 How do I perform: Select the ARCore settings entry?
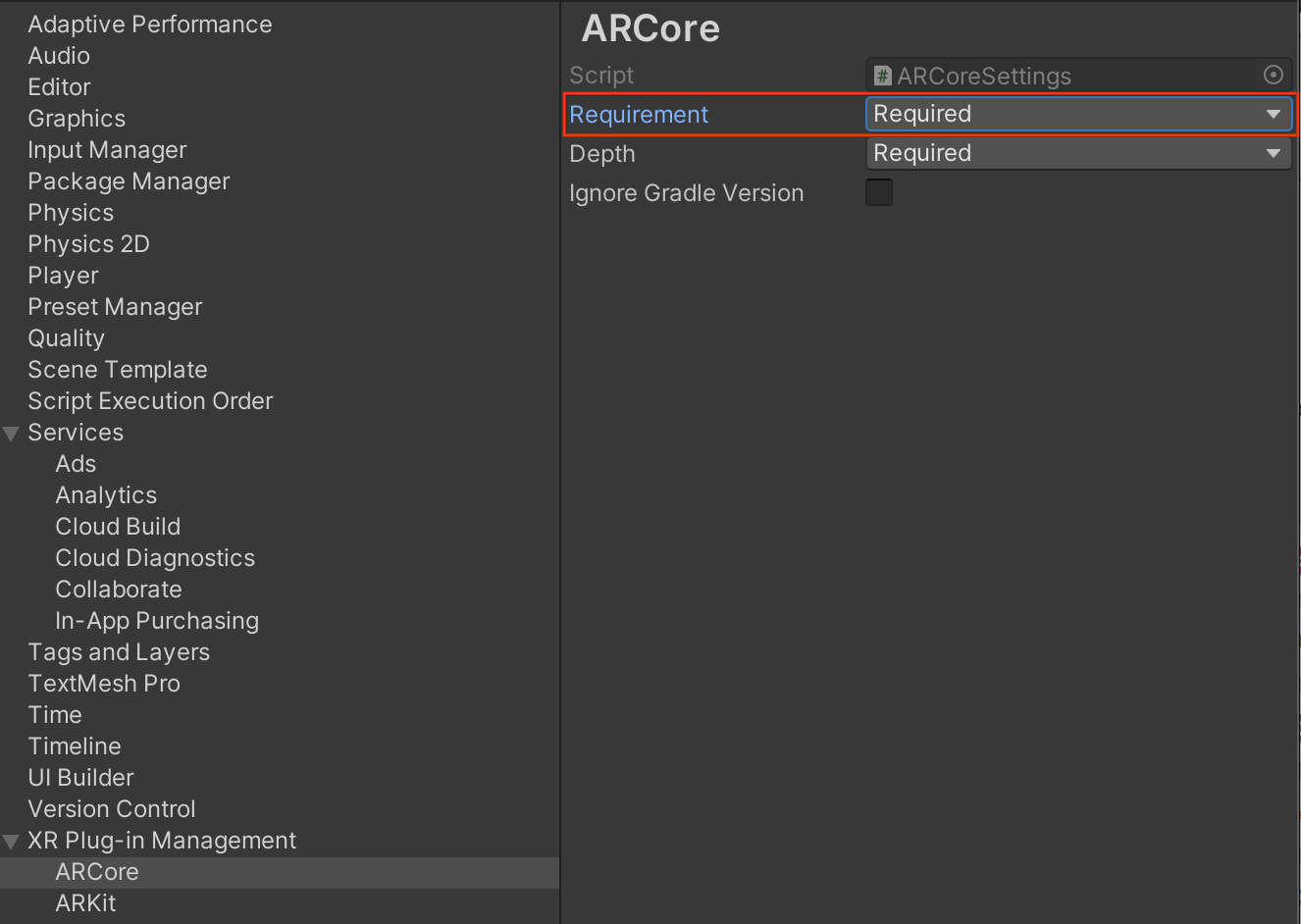tap(97, 872)
